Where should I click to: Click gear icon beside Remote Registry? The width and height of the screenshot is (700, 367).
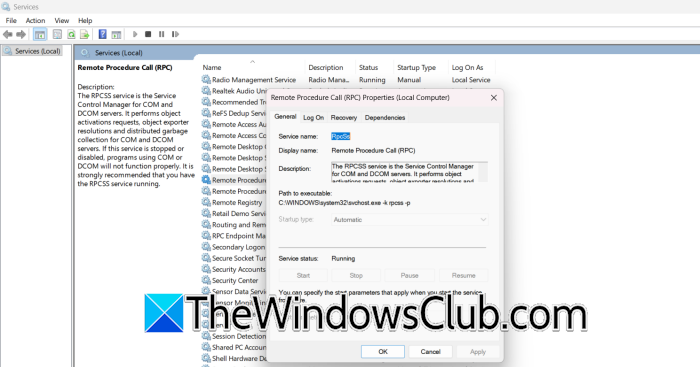click(206, 202)
